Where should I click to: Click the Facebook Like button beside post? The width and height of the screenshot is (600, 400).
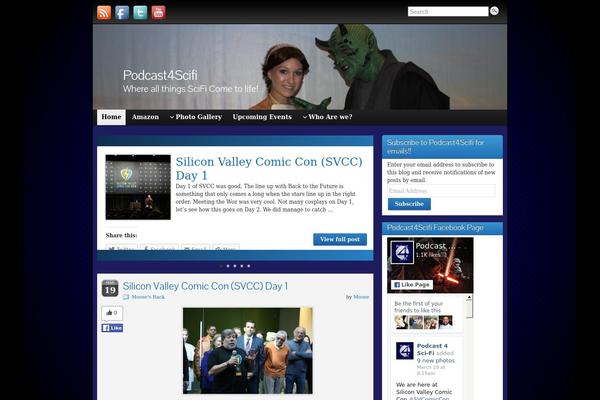(x=112, y=328)
